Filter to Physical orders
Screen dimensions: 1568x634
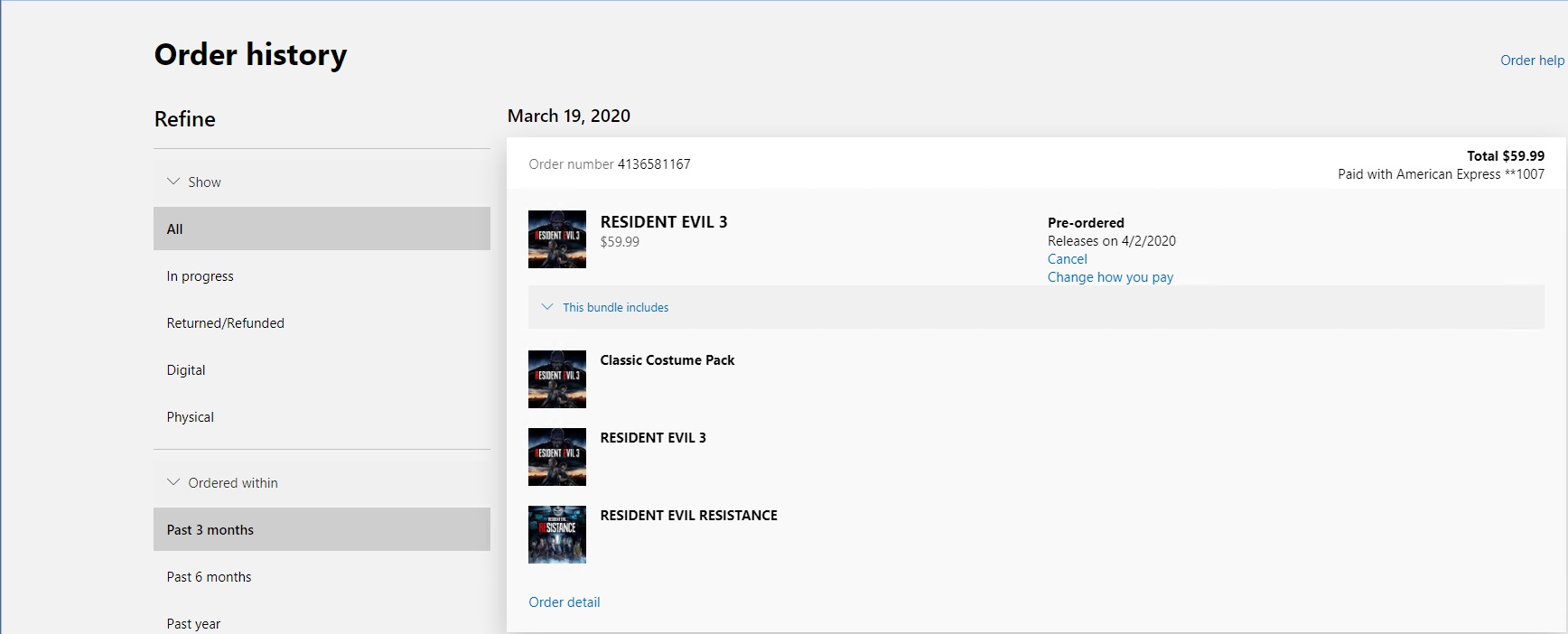pyautogui.click(x=190, y=417)
